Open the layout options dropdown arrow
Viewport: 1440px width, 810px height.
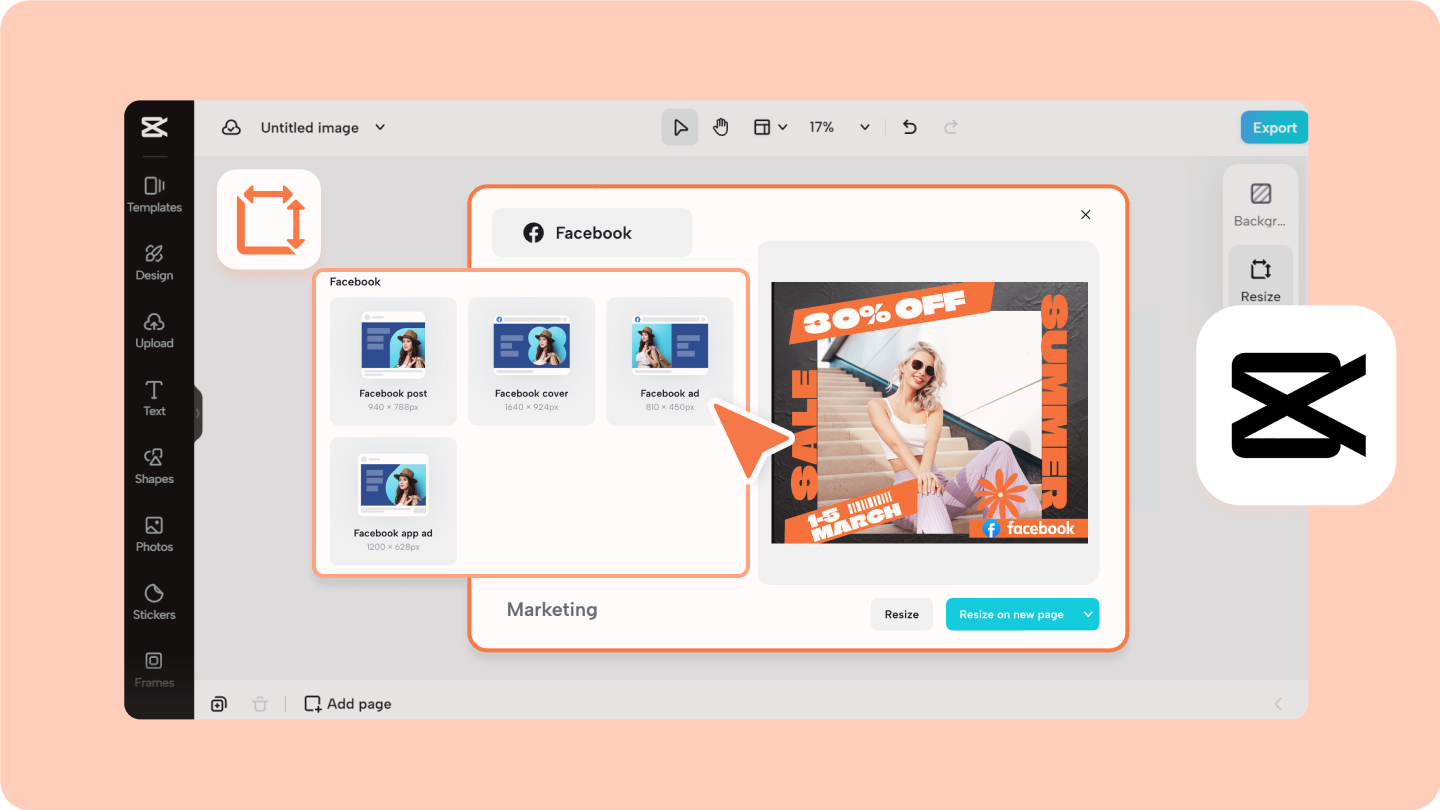(783, 127)
